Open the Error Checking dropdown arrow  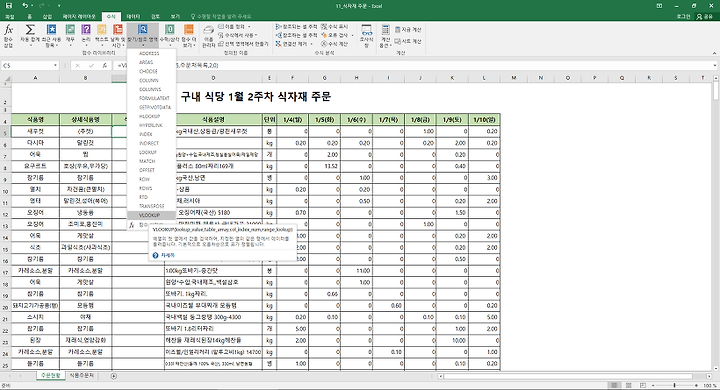[x=352, y=35]
